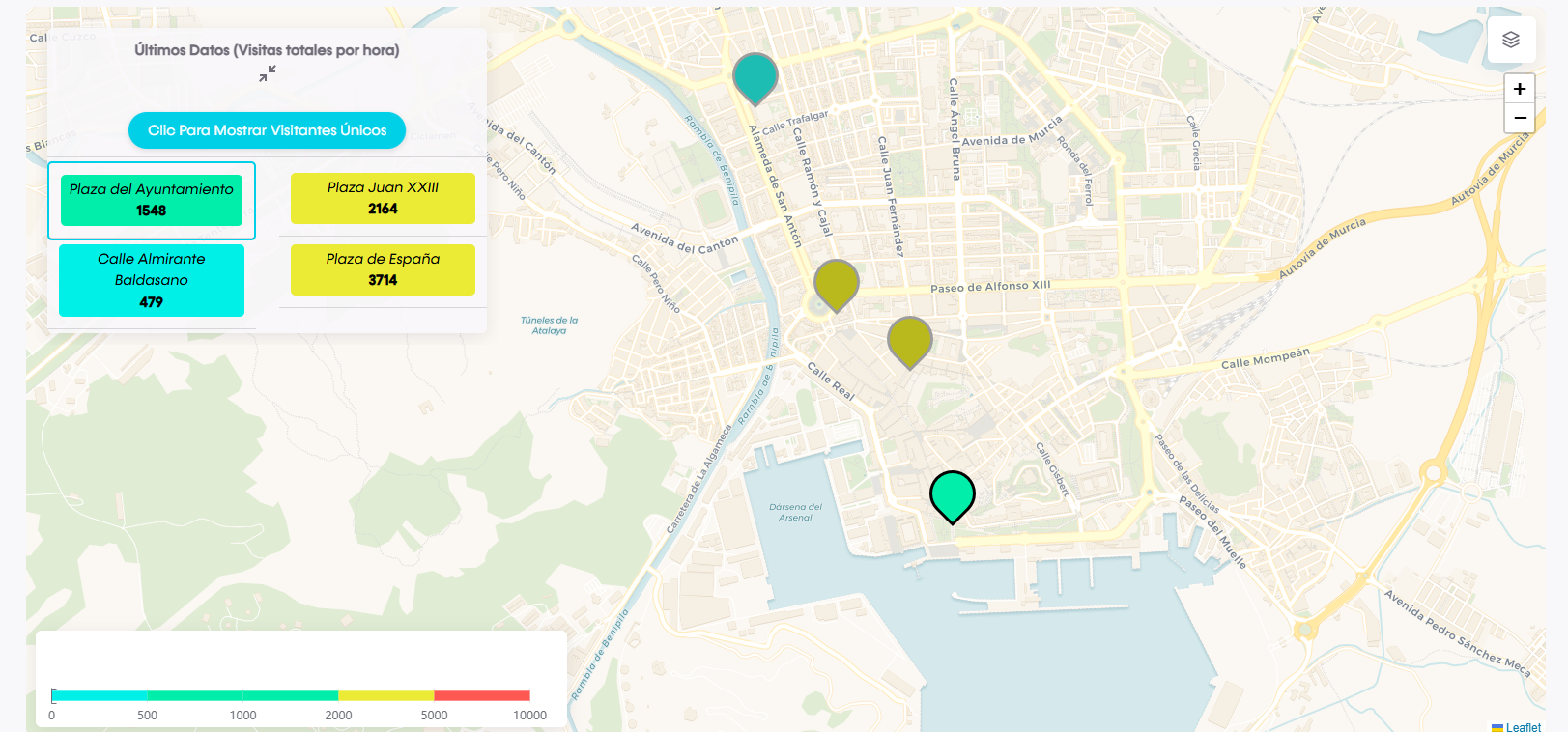Select the Plaza Juan XXIII 2164 card

pos(383,198)
